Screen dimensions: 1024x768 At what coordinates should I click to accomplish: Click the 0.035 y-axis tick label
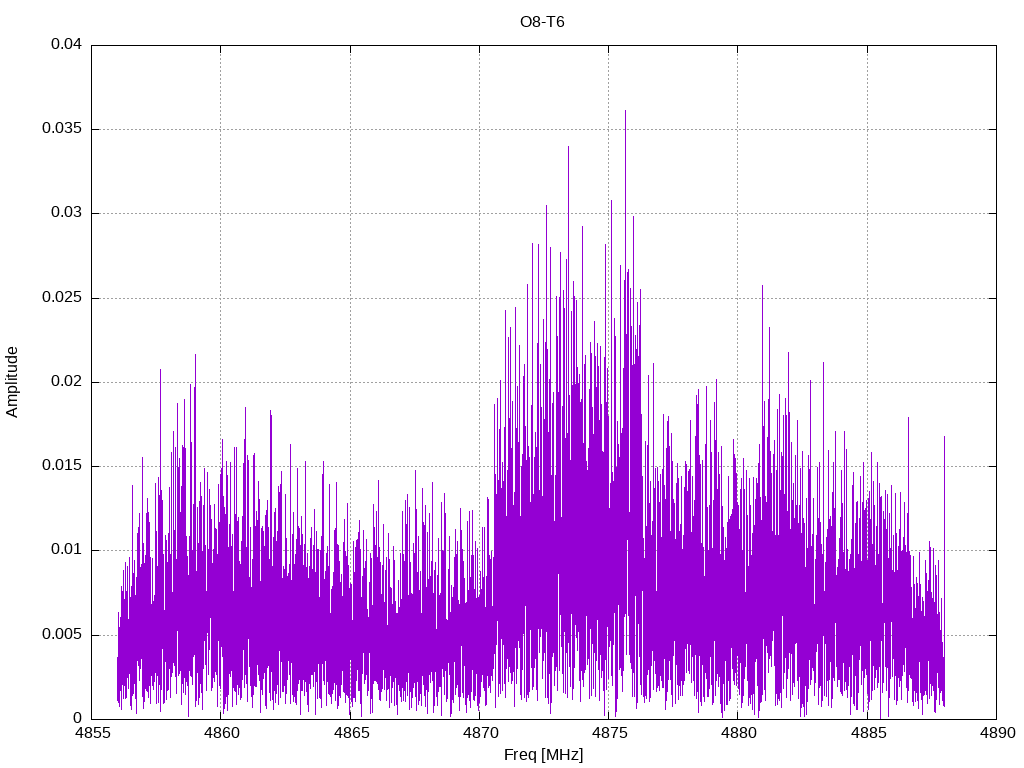point(63,129)
